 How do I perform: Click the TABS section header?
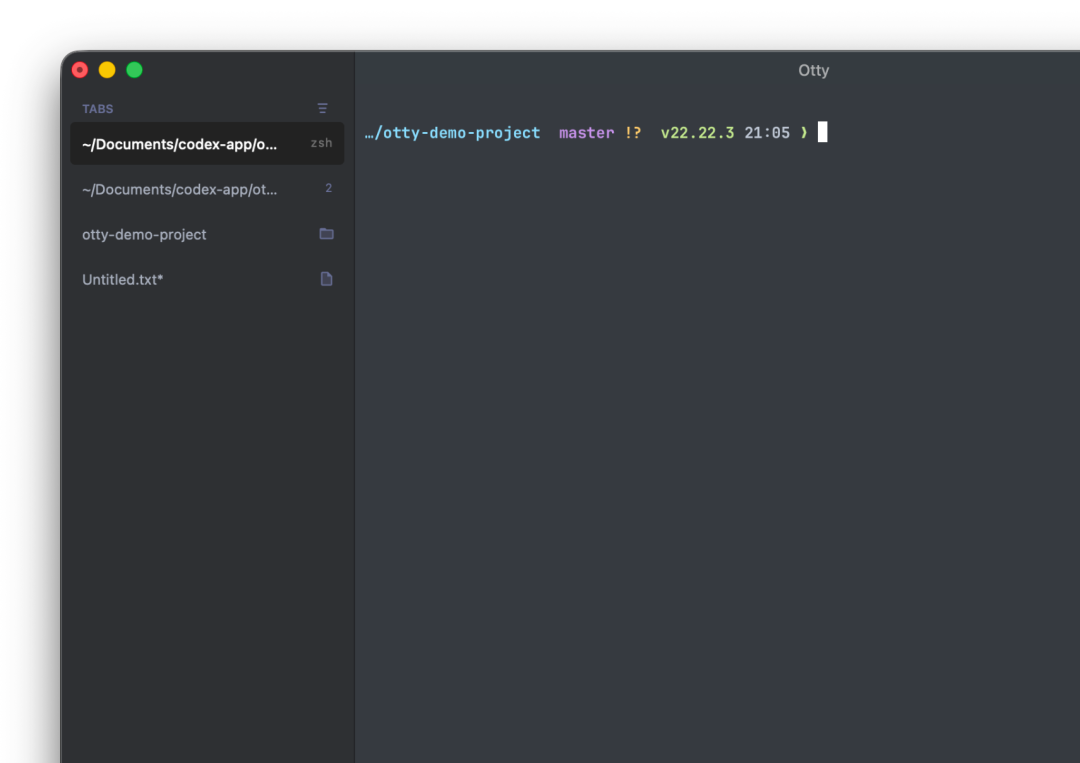tap(98, 109)
